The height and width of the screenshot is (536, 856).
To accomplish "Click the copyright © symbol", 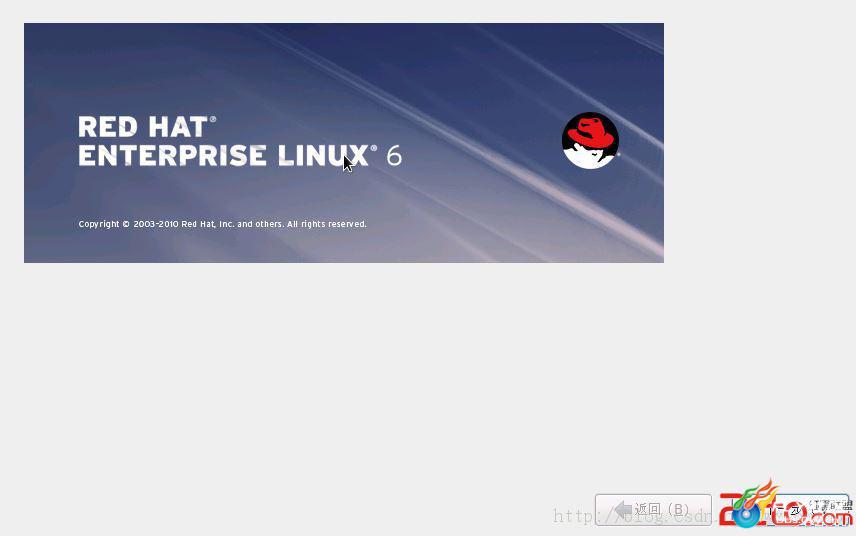I will [126, 224].
